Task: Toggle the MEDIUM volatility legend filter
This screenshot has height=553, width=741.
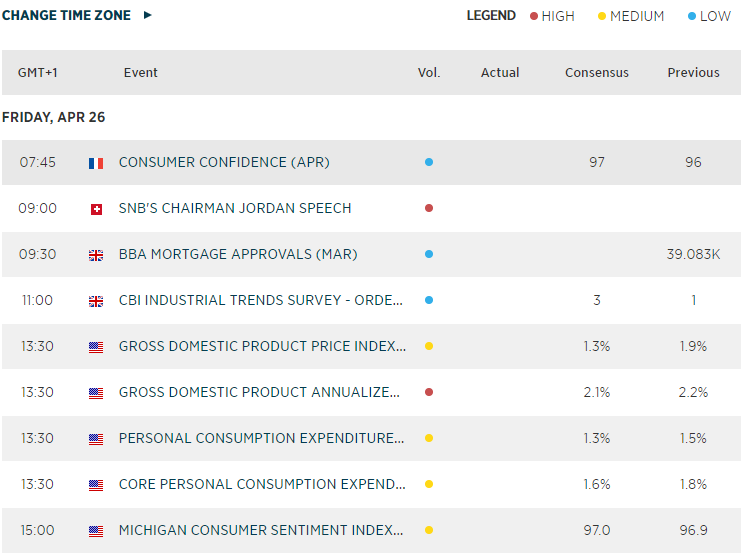Action: click(x=629, y=16)
